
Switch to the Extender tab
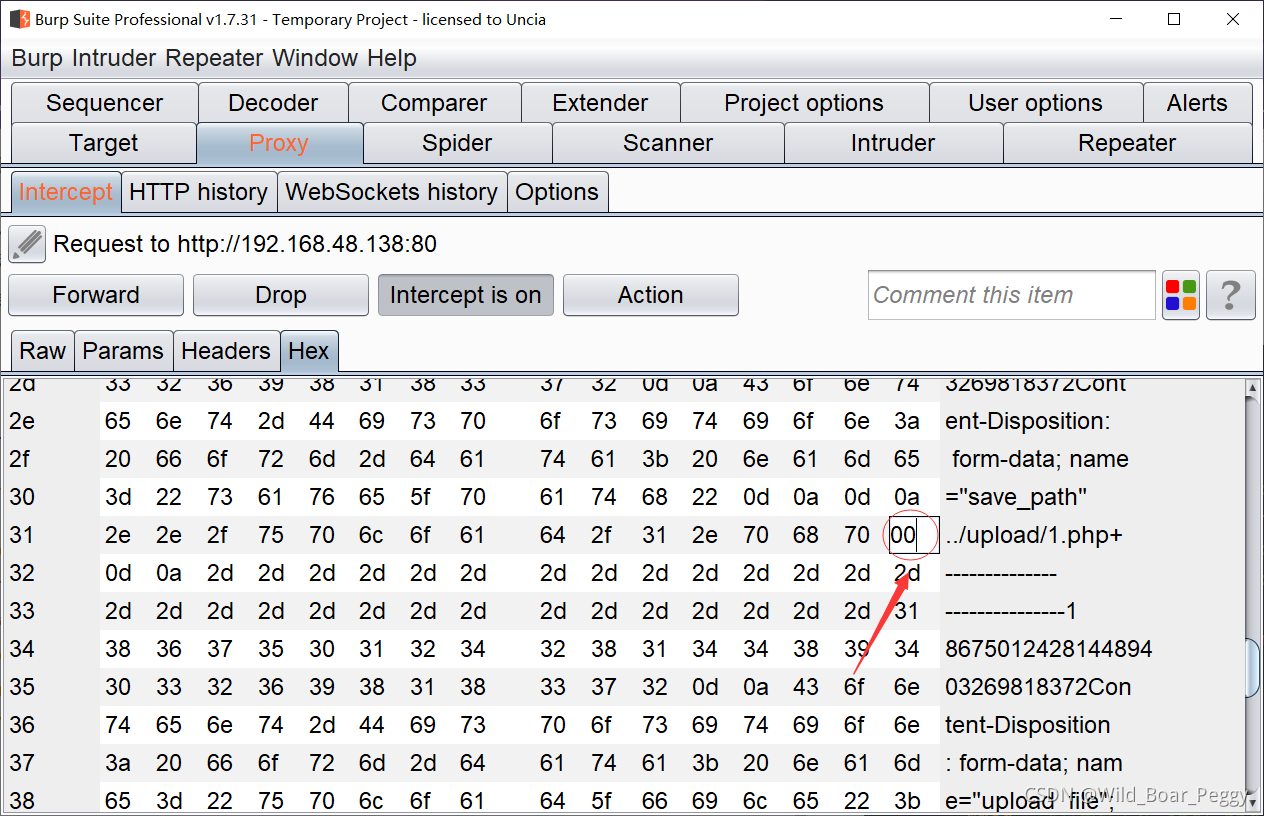[x=600, y=103]
